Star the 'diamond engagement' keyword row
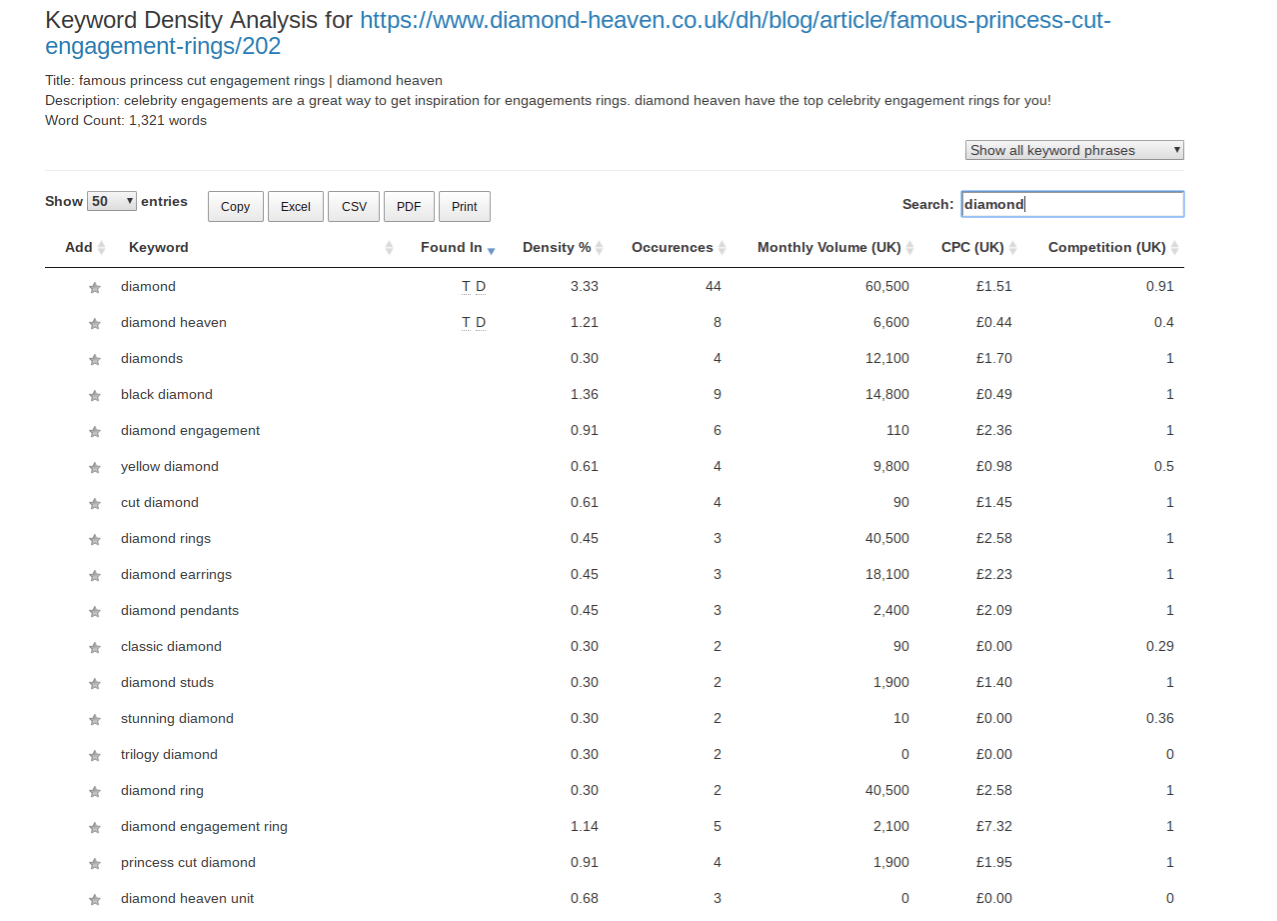 pos(95,432)
